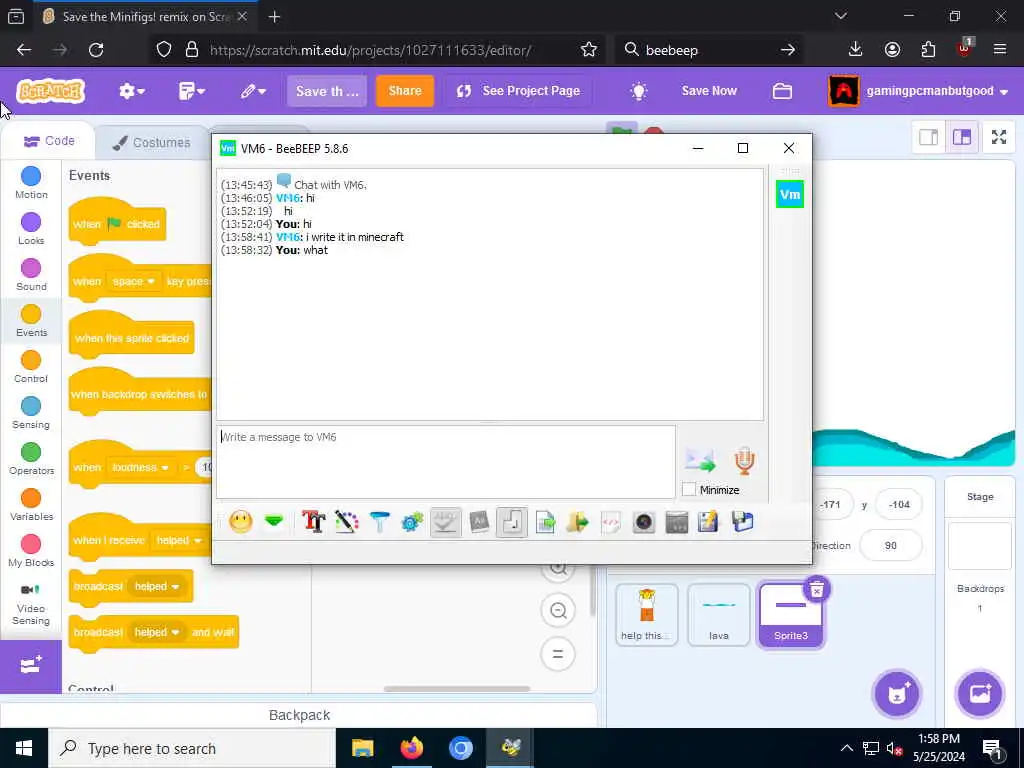Viewport: 1024px width, 768px height.
Task: Click Save Now in Scratch
Action: point(709,91)
